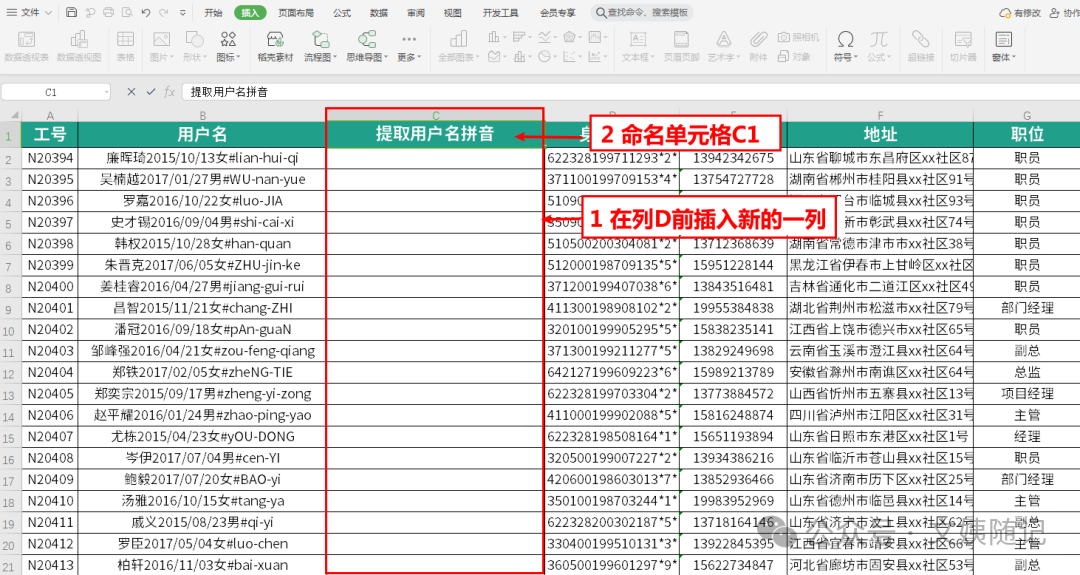Click the fx insert function icon

click(x=169, y=92)
